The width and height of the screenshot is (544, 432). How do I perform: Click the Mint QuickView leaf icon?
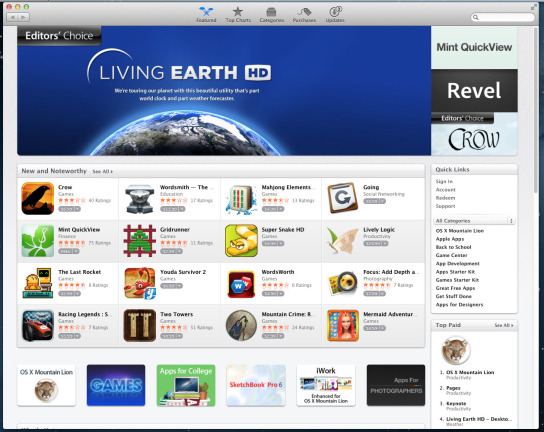pyautogui.click(x=37, y=241)
